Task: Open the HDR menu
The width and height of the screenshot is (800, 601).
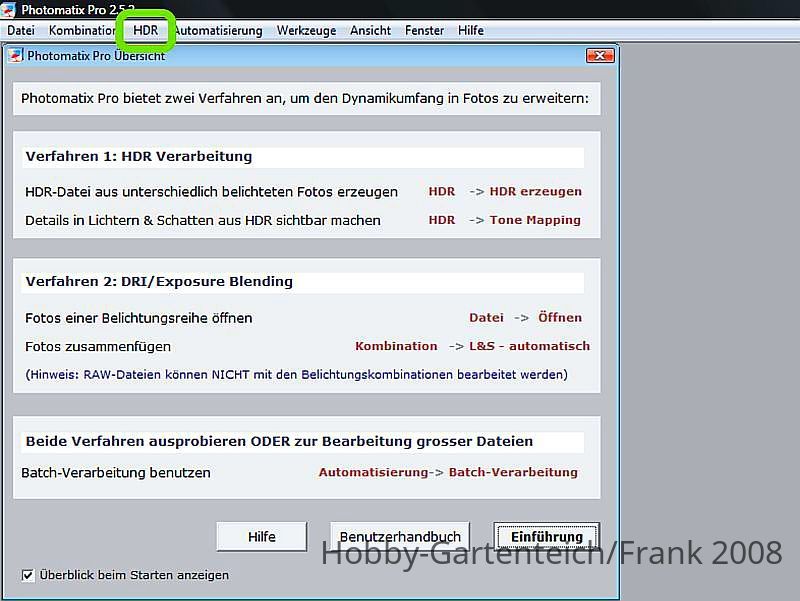Action: click(x=145, y=31)
